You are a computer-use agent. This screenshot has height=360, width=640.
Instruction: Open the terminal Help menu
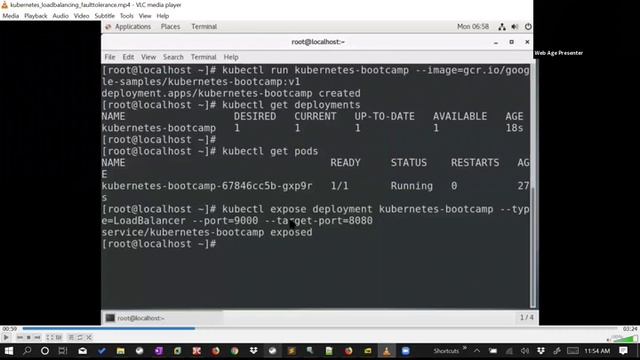(x=231, y=57)
